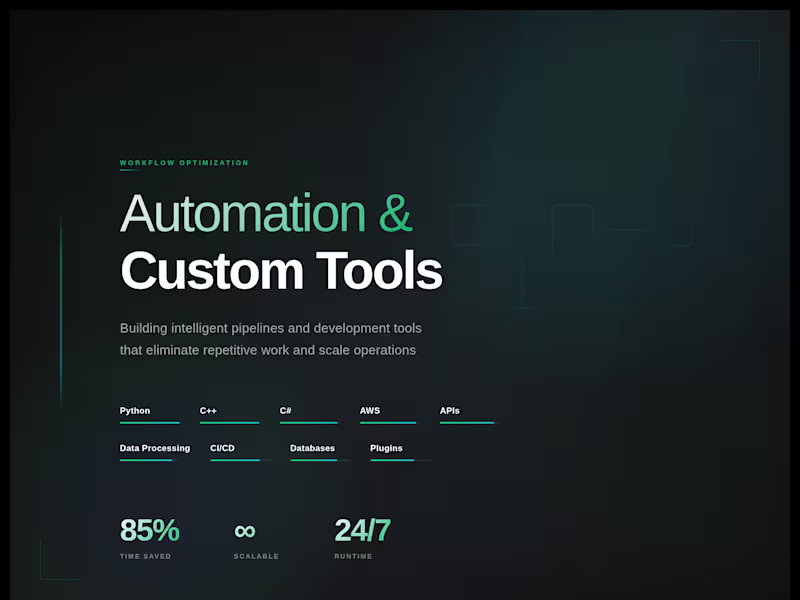Click the C# skill tag

pos(285,410)
